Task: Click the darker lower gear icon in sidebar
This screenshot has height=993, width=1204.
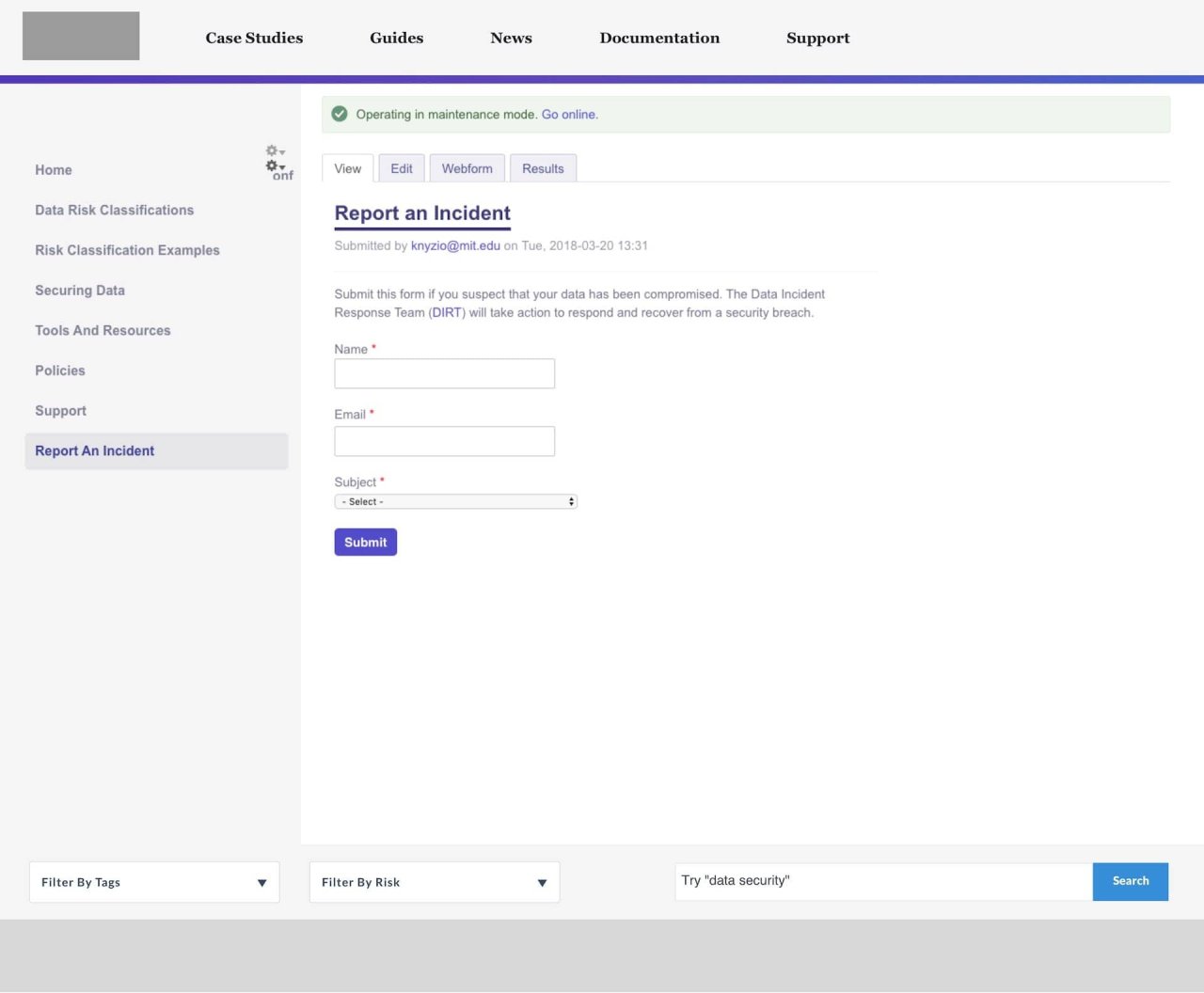Action: pos(274,166)
